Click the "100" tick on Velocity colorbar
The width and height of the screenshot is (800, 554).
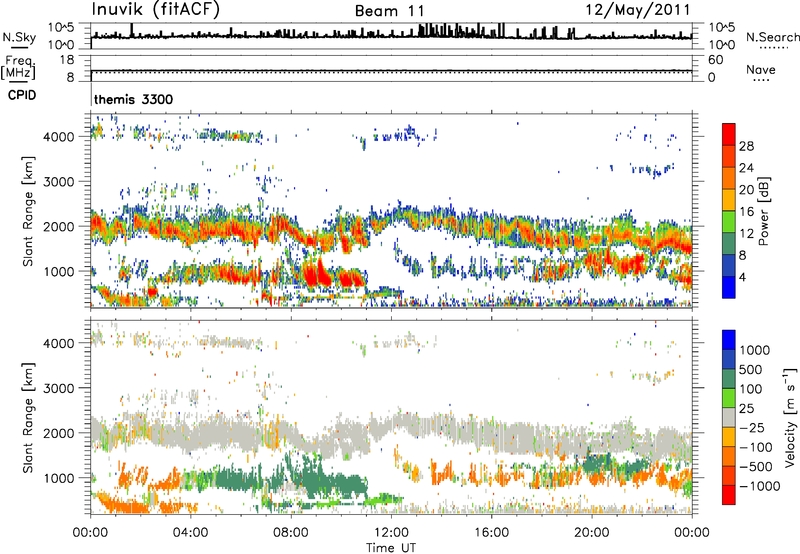pyautogui.click(x=753, y=389)
